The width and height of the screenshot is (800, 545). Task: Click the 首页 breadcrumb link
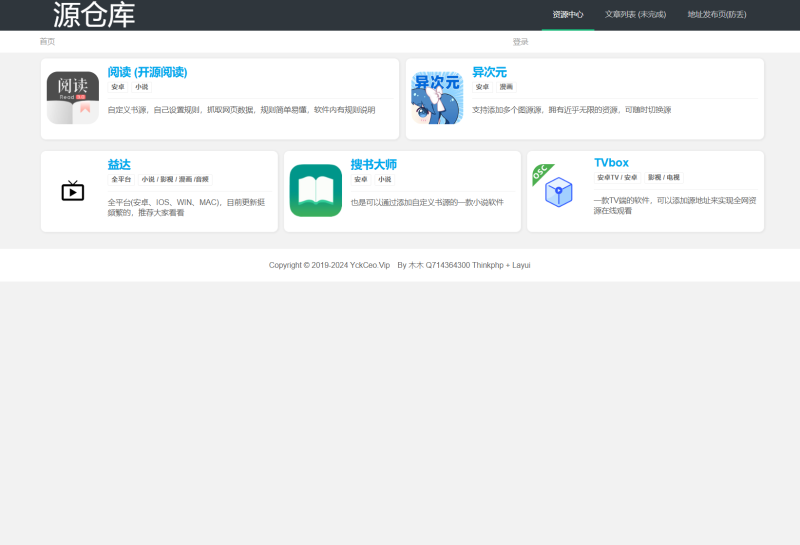pos(47,42)
